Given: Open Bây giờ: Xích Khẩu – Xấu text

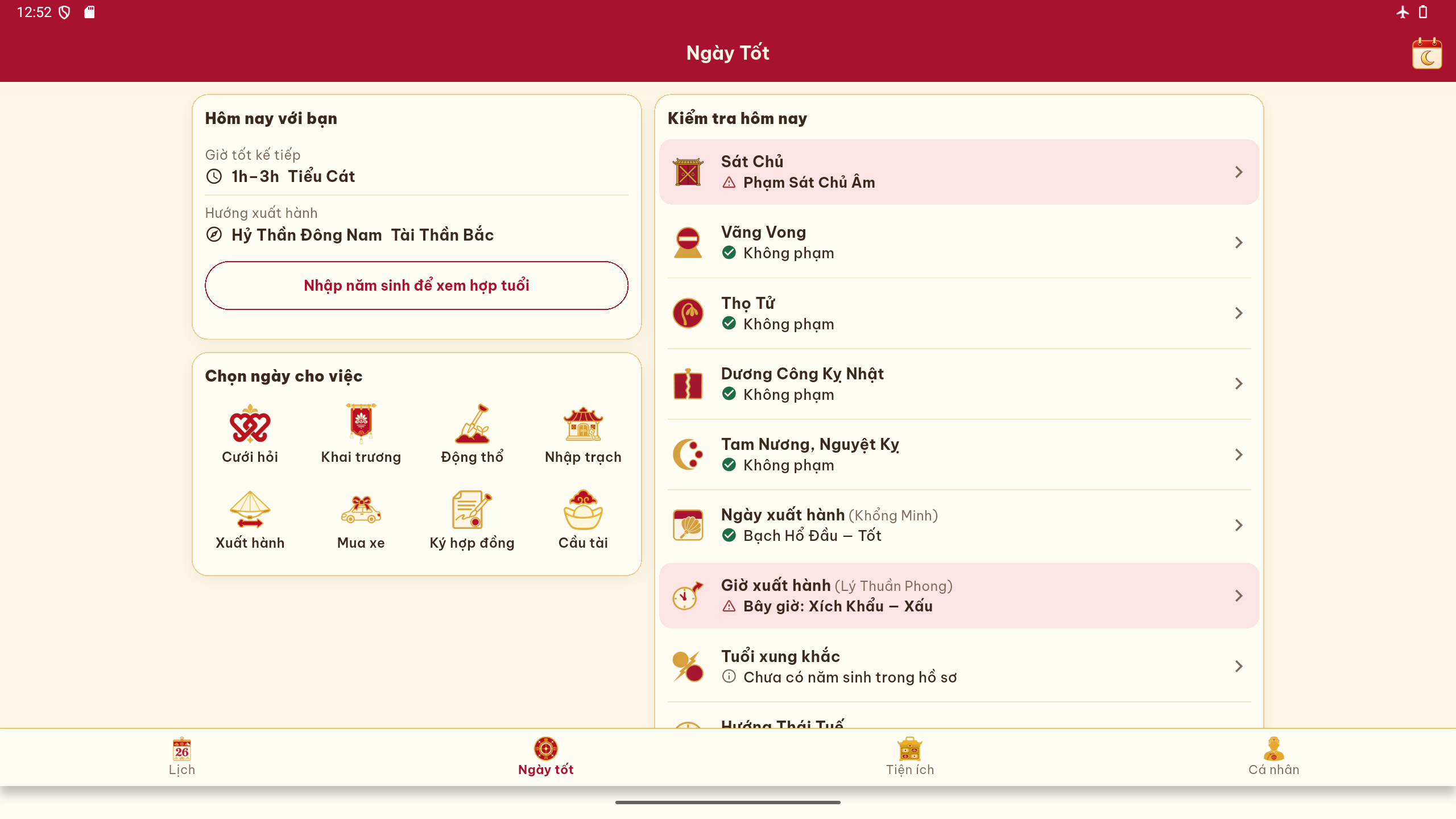Looking at the screenshot, I should pyautogui.click(x=838, y=606).
